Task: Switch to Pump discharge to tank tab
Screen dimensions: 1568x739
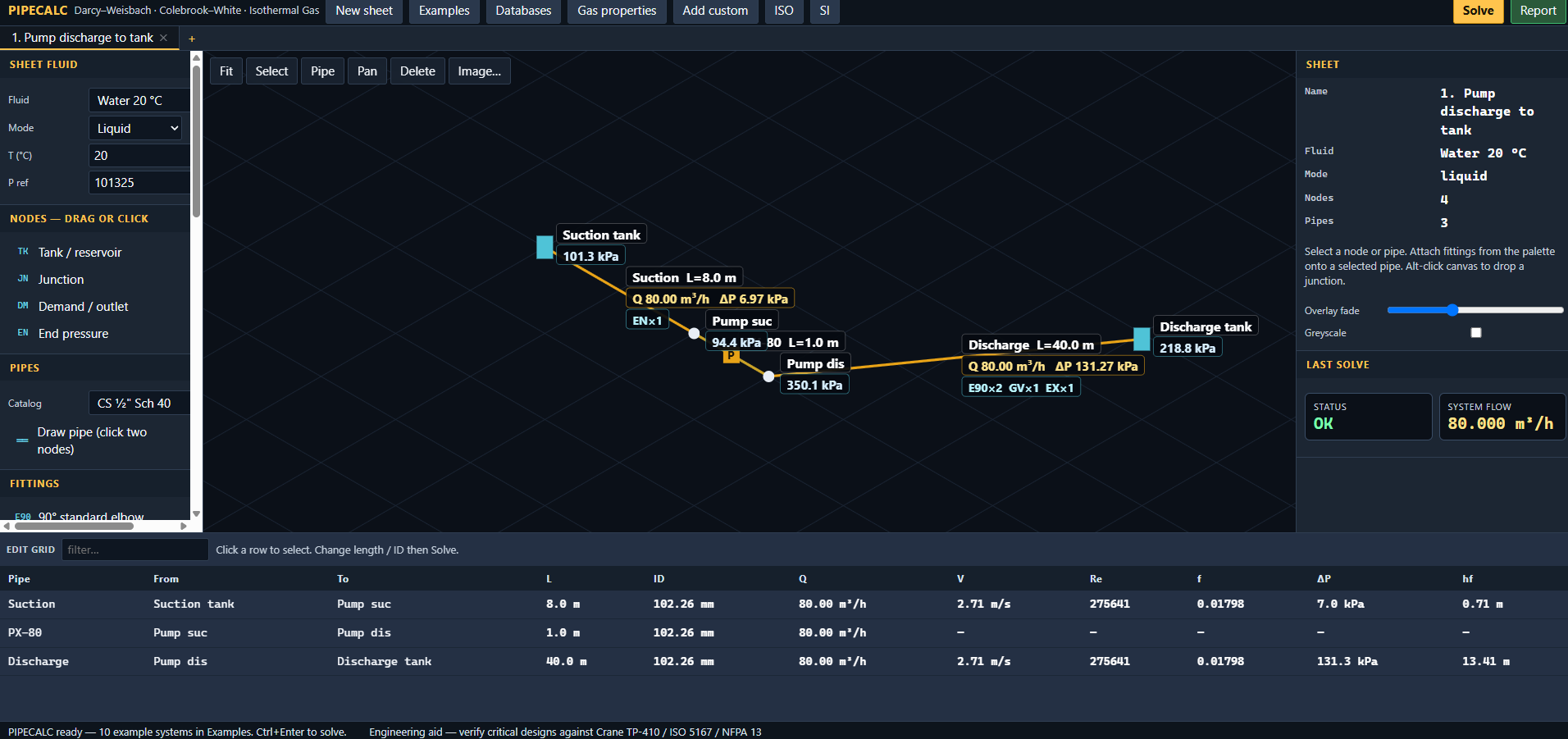Action: pos(82,38)
